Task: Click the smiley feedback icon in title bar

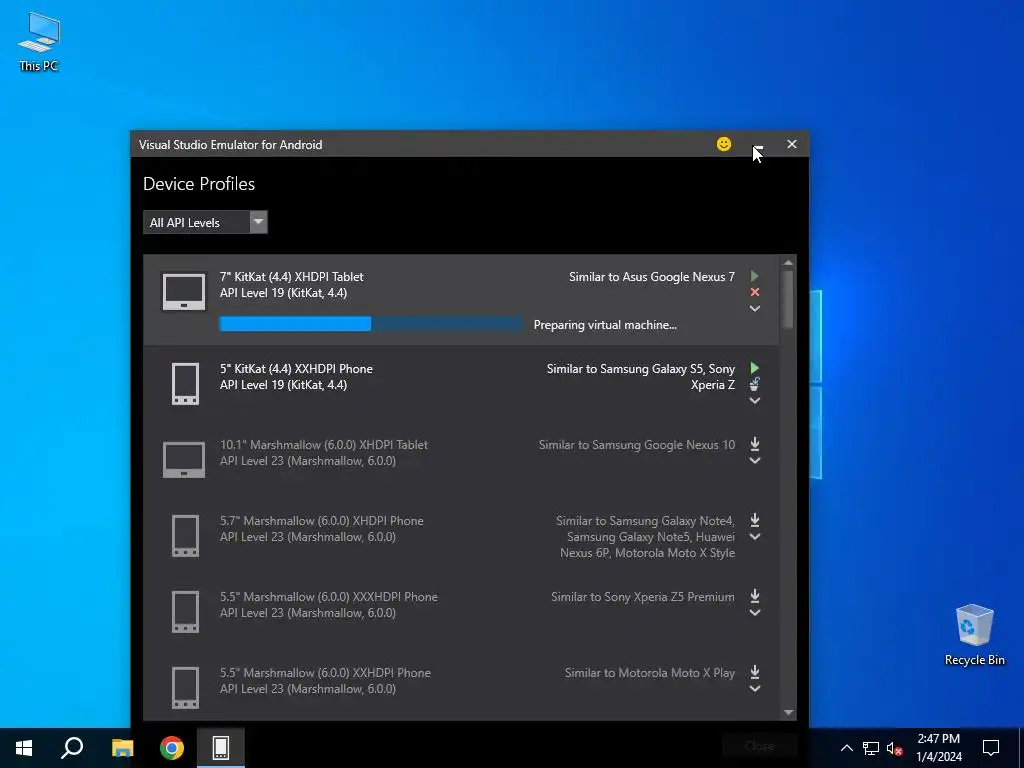Action: pos(724,144)
